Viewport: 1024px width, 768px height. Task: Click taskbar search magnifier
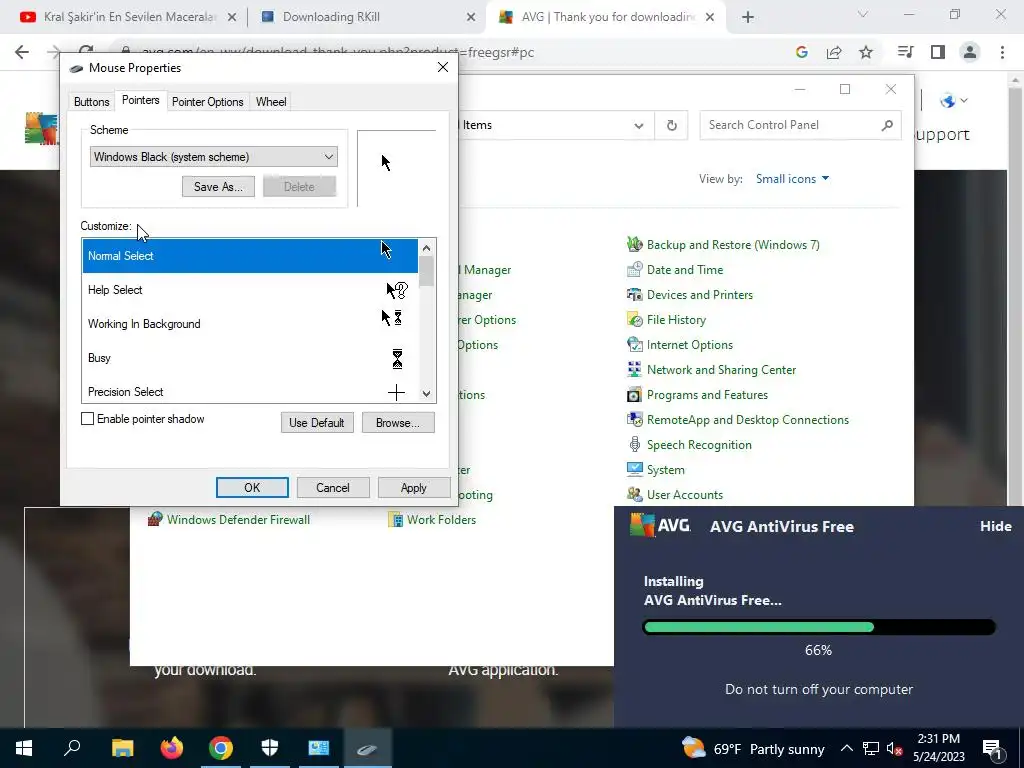click(x=72, y=748)
